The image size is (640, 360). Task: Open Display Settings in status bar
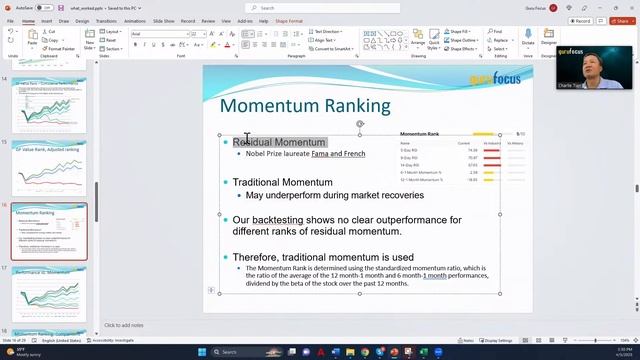point(496,340)
